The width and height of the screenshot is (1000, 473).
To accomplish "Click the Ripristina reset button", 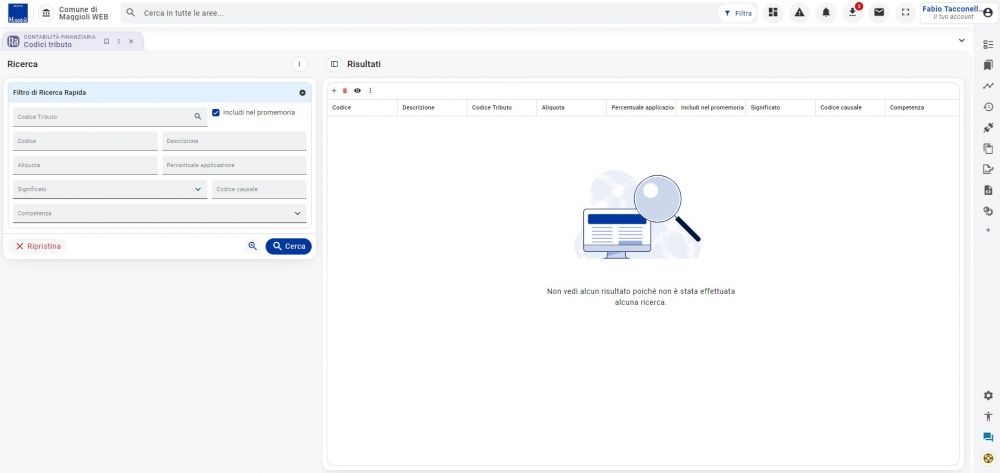I will tap(38, 246).
